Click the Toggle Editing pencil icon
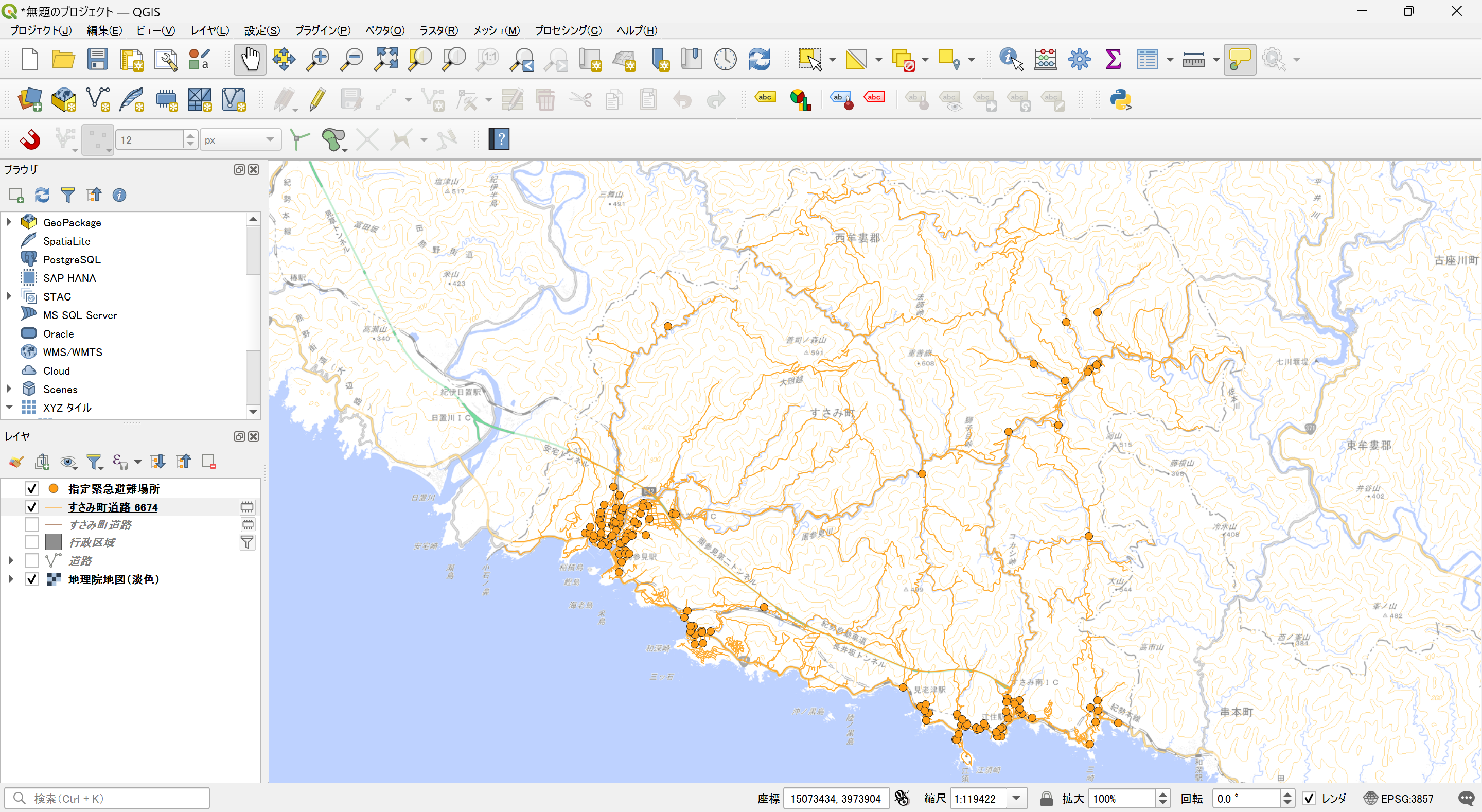The width and height of the screenshot is (1482, 812). [317, 99]
